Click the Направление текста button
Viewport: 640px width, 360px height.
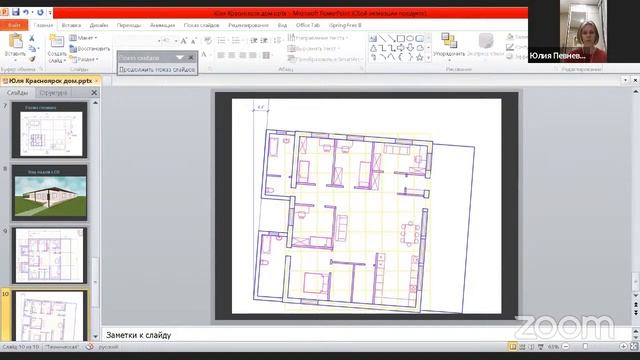point(318,38)
